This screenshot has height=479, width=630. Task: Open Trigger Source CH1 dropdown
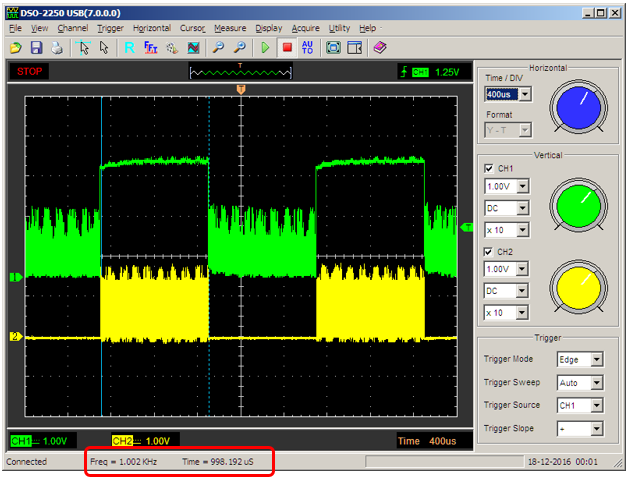(x=597, y=405)
